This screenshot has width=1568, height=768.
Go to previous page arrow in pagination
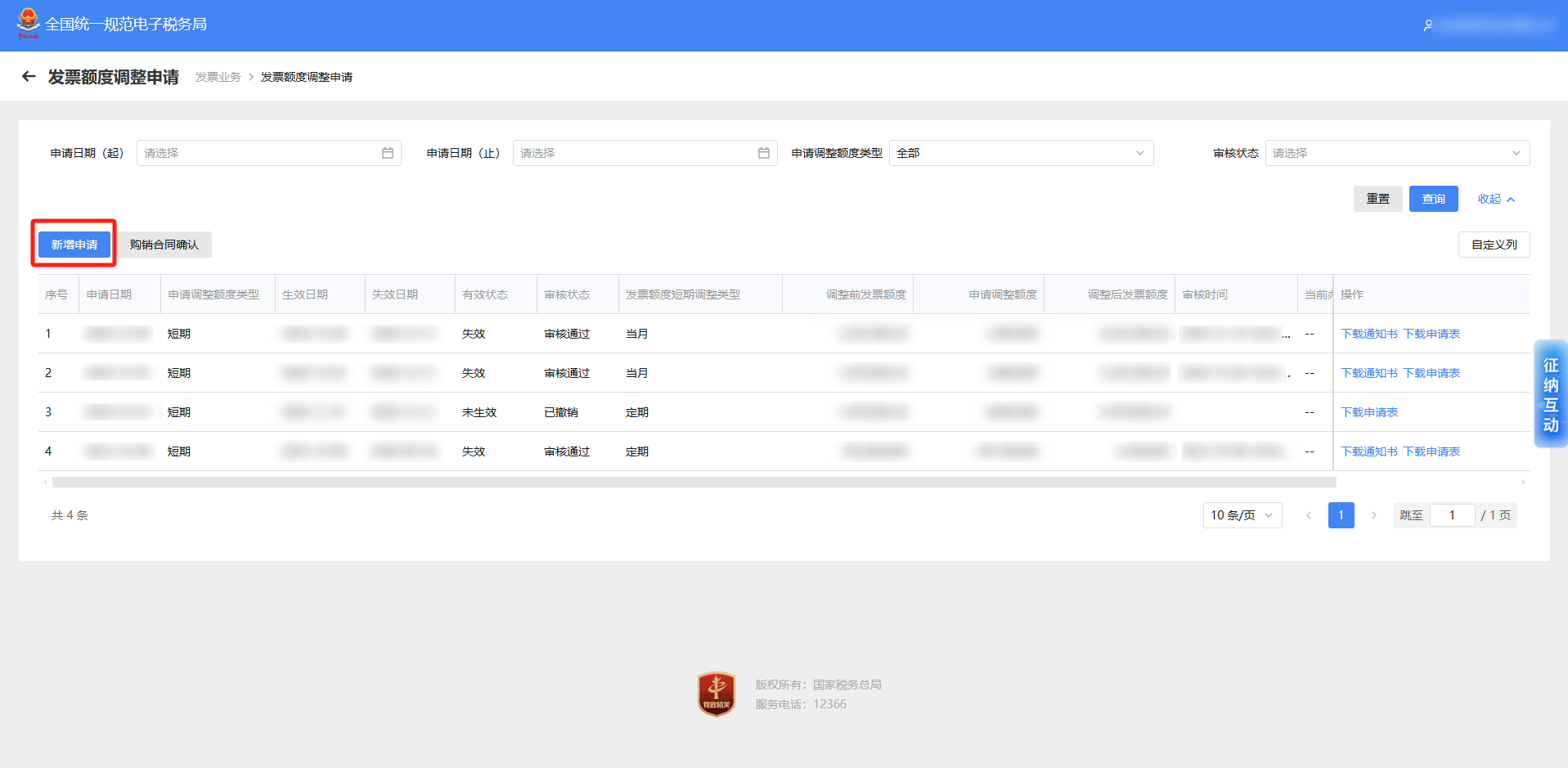pyautogui.click(x=1309, y=515)
